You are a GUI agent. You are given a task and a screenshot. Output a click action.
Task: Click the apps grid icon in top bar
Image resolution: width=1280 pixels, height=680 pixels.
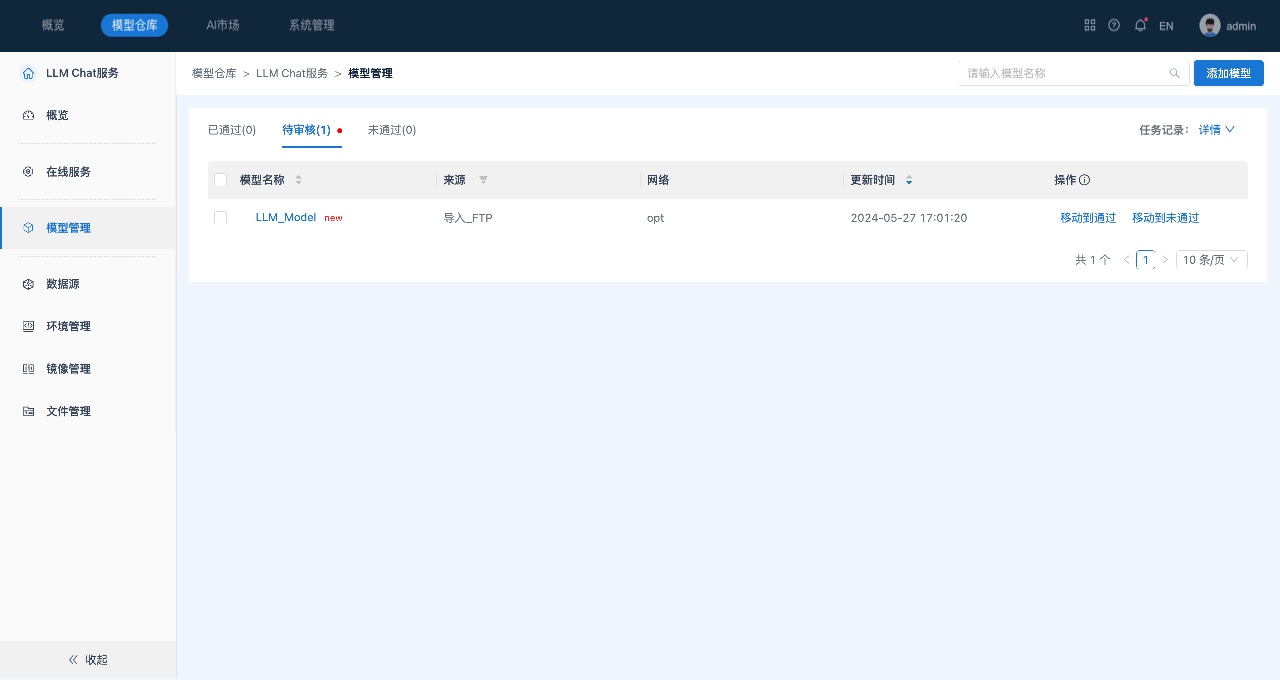[1090, 25]
